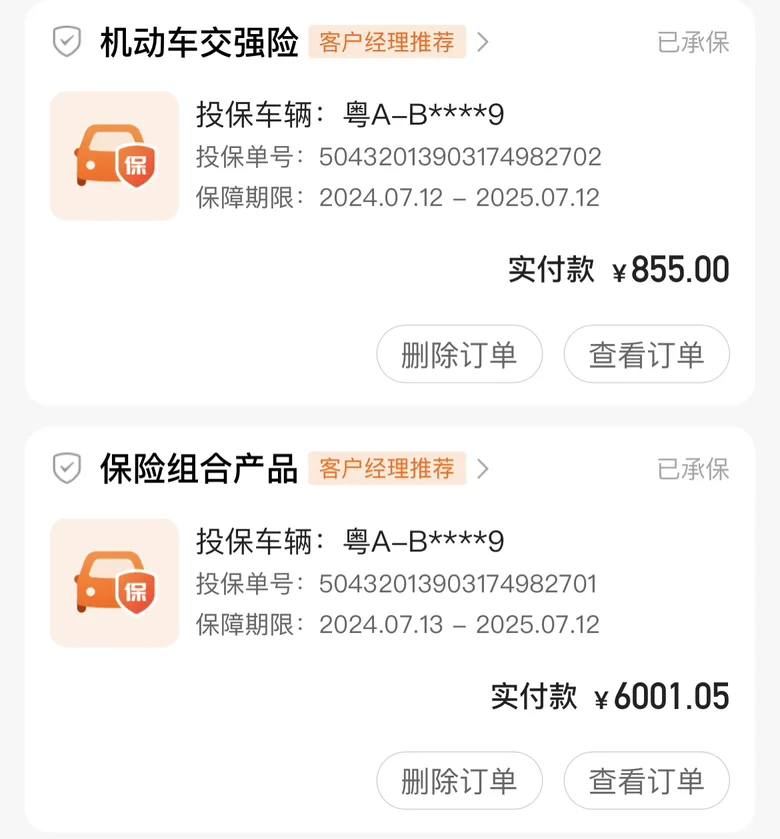Open 查看订单 for the 机动车交强险 order
This screenshot has height=839, width=780.
pyautogui.click(x=646, y=354)
